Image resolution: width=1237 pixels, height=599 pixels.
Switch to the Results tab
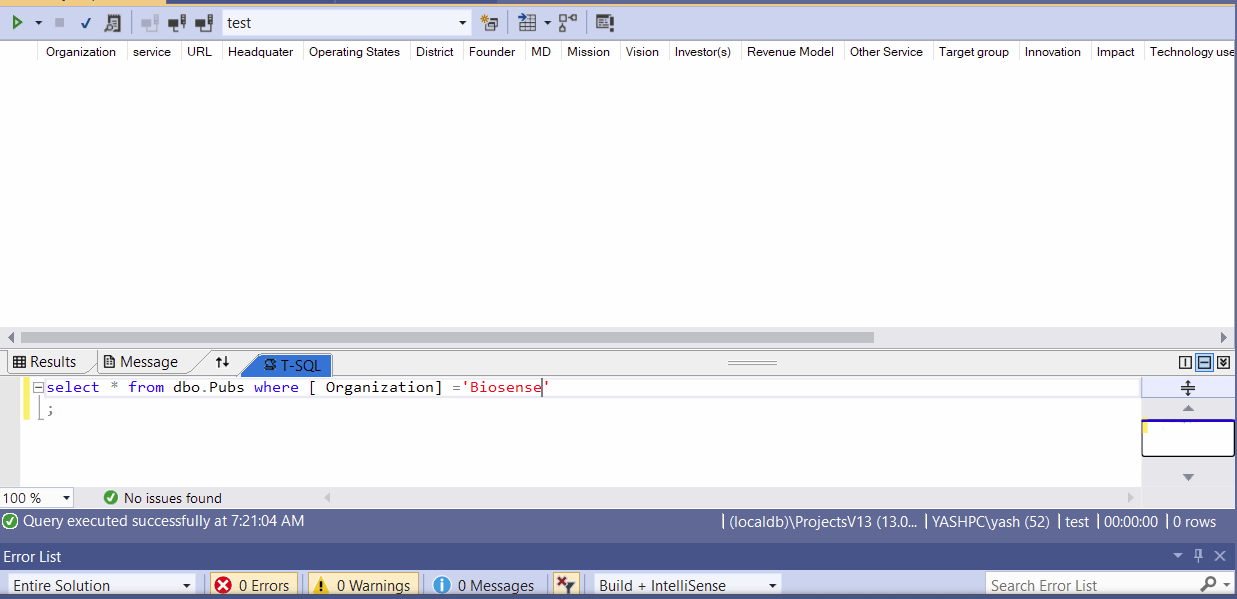tap(50, 361)
